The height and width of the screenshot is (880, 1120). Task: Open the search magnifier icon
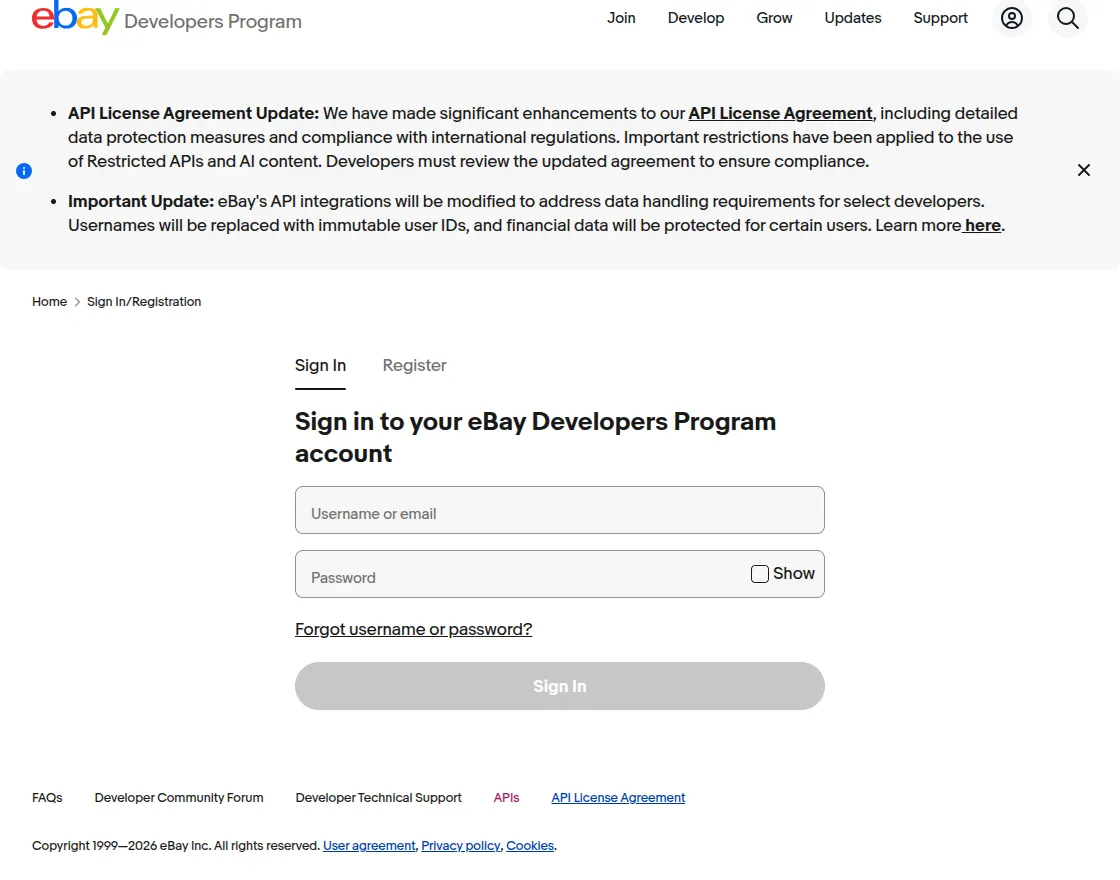pyautogui.click(x=1067, y=18)
